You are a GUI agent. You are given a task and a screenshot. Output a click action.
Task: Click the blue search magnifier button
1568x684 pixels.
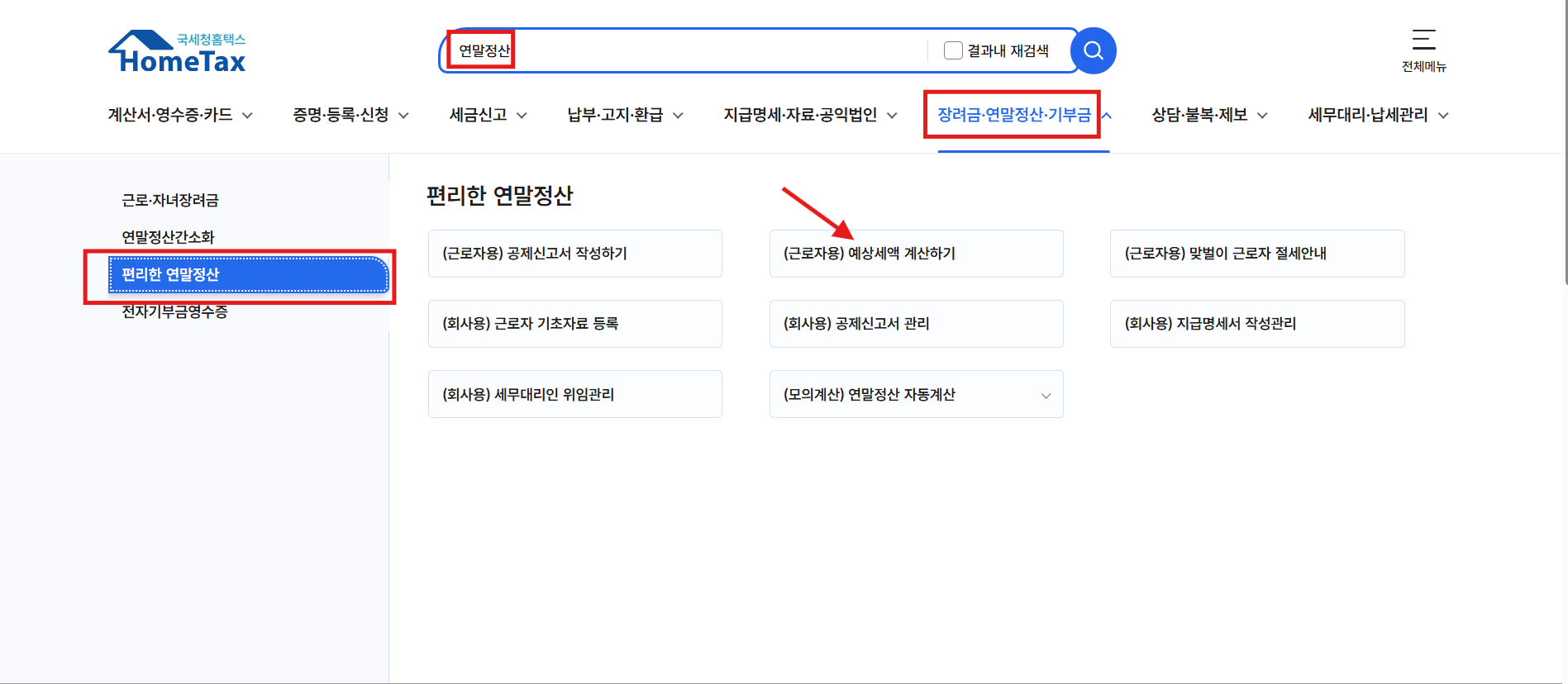pyautogui.click(x=1093, y=50)
